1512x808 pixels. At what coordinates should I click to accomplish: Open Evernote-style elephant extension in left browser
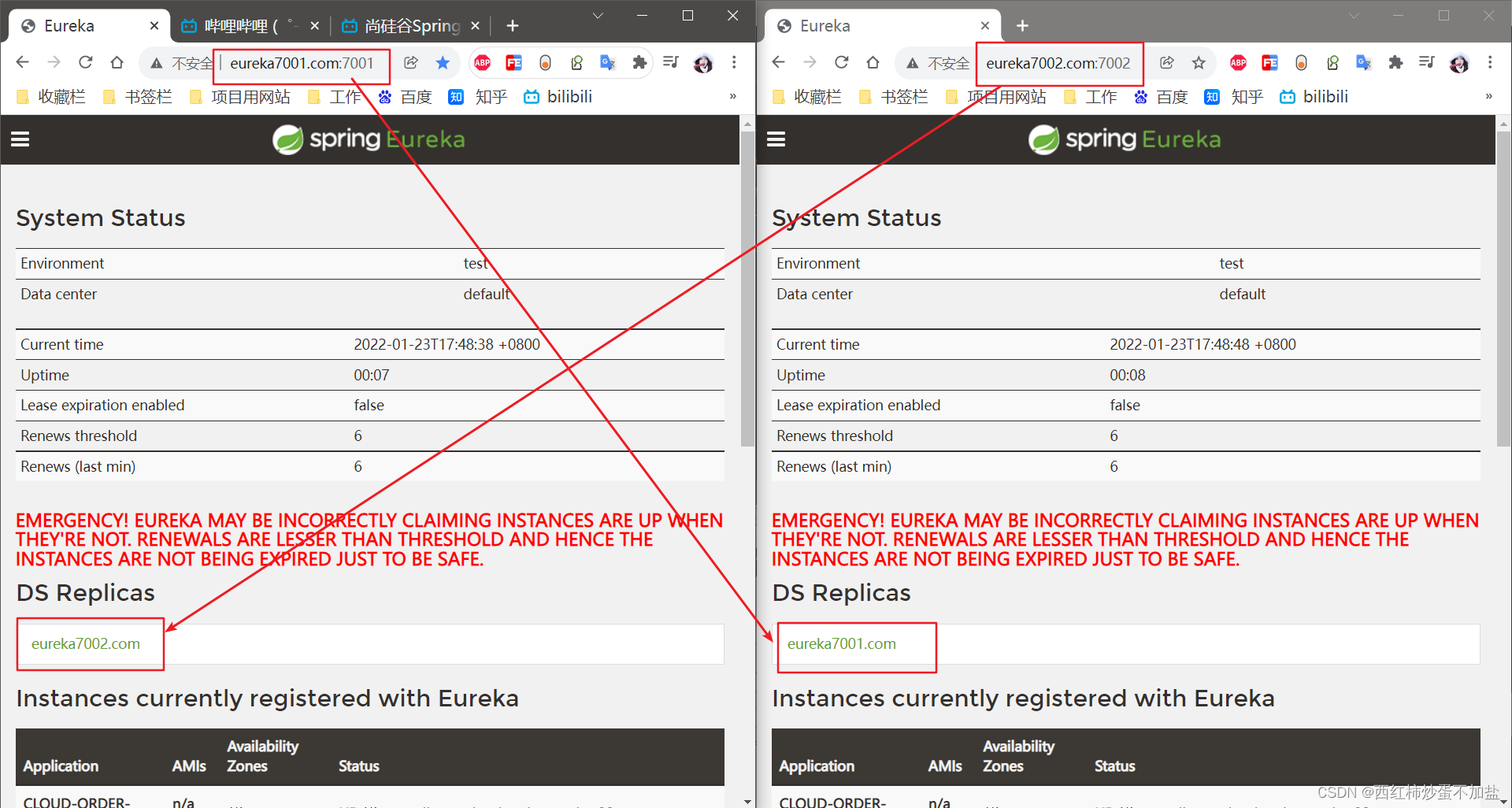click(x=577, y=62)
